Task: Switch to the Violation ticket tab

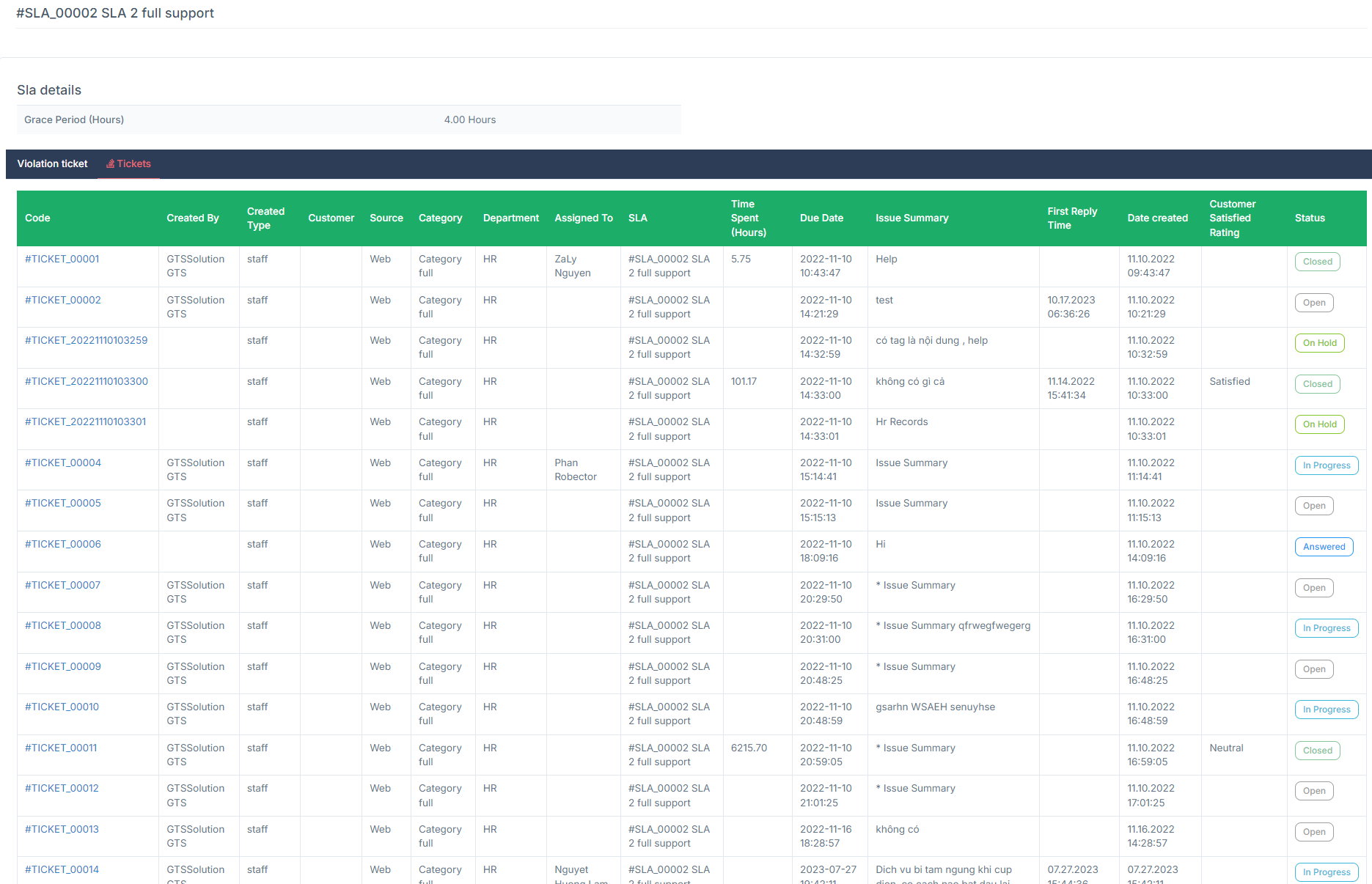Action: click(52, 163)
